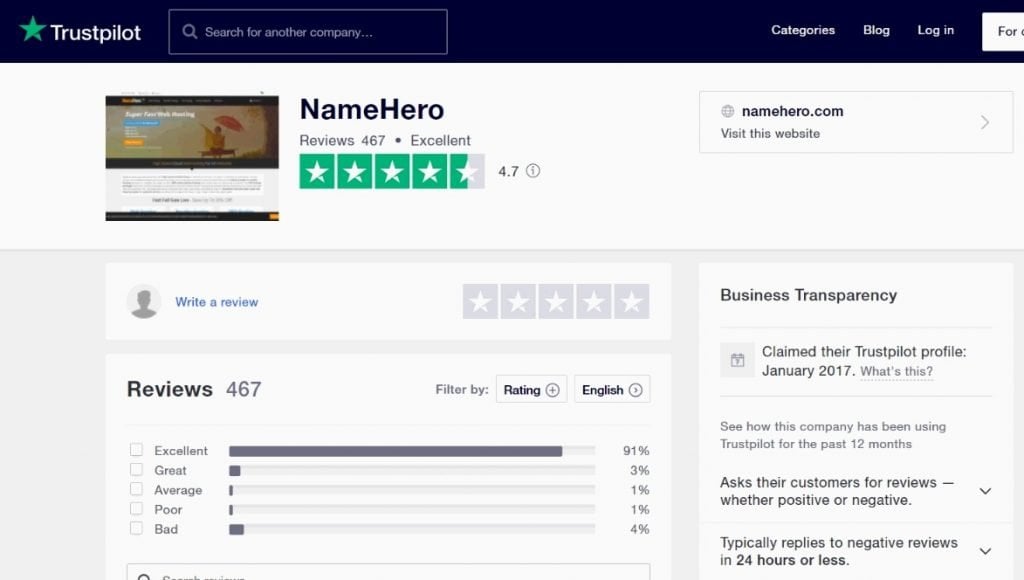Click the Average 1% rating bar
The height and width of the screenshot is (580, 1024).
[412, 490]
